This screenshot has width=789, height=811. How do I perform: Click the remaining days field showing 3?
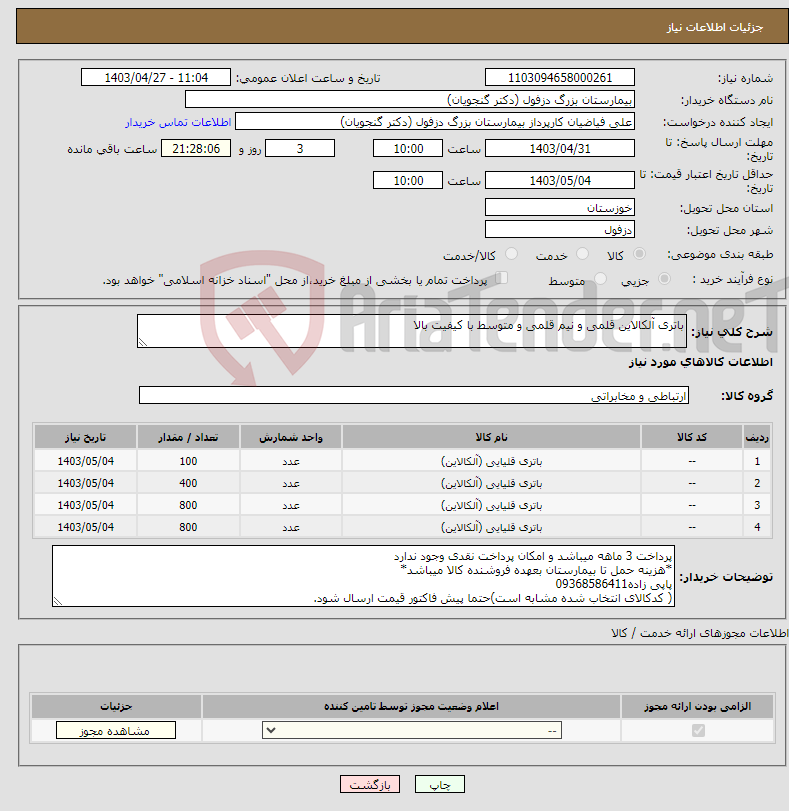click(x=300, y=148)
